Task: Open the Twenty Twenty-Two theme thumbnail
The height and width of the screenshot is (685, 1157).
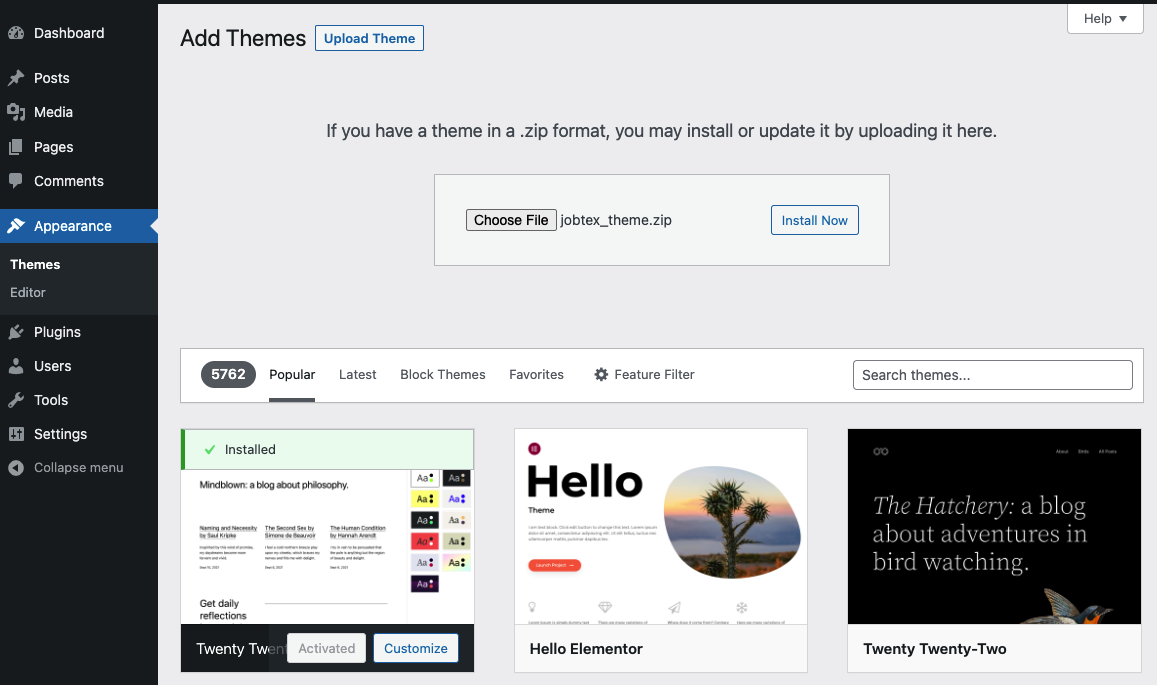Action: (x=995, y=527)
